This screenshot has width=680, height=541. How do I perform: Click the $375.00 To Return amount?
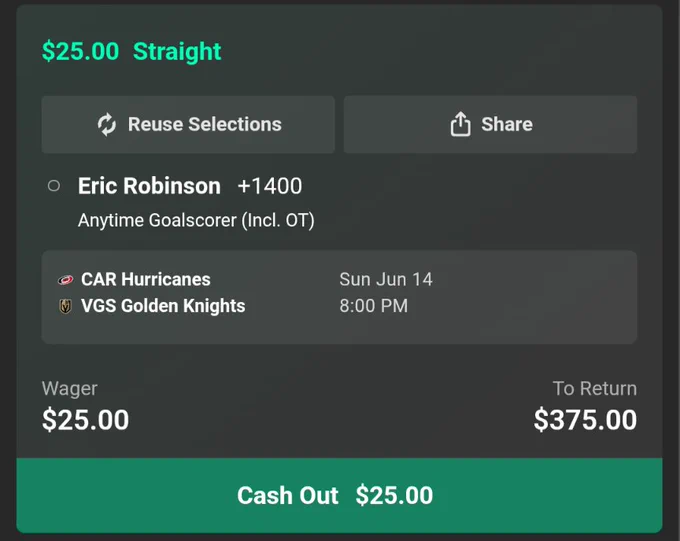(585, 420)
